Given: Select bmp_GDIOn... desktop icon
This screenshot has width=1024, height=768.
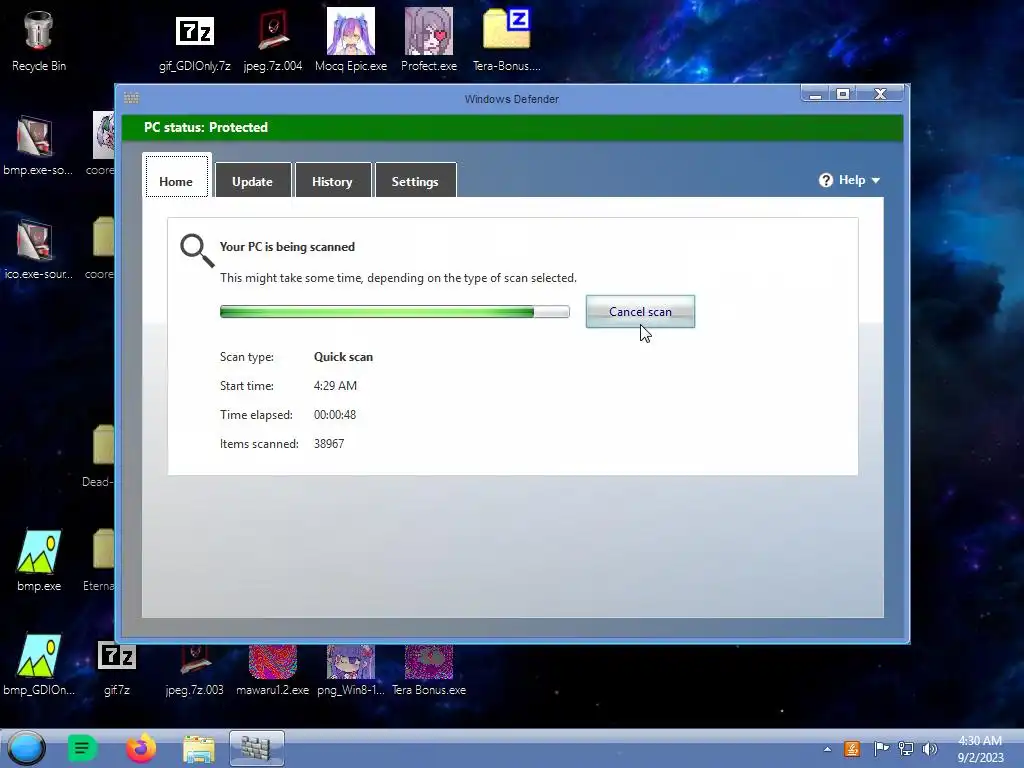Looking at the screenshot, I should pos(39,665).
